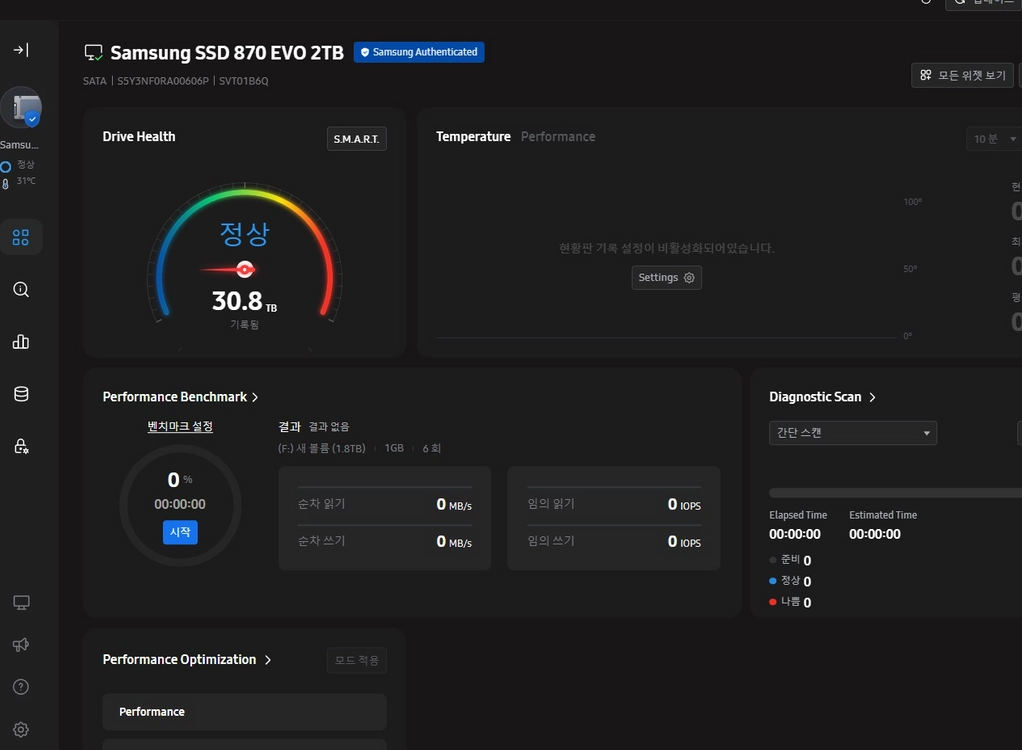Image resolution: width=1022 pixels, height=750 pixels.
Task: Click the 임의 쓰기 result row
Action: pyautogui.click(x=614, y=541)
